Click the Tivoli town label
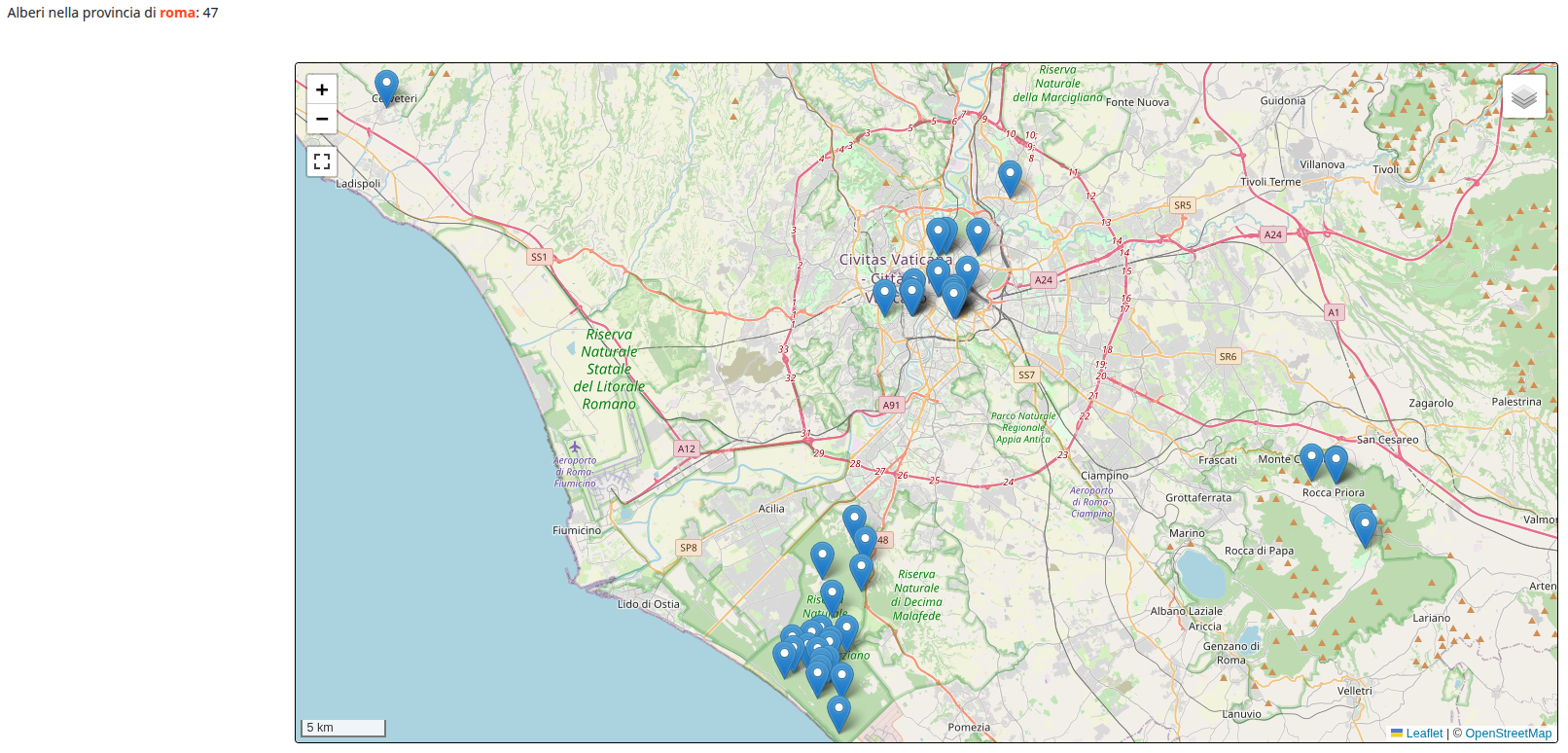This screenshot has height=753, width=1568. click(1386, 169)
